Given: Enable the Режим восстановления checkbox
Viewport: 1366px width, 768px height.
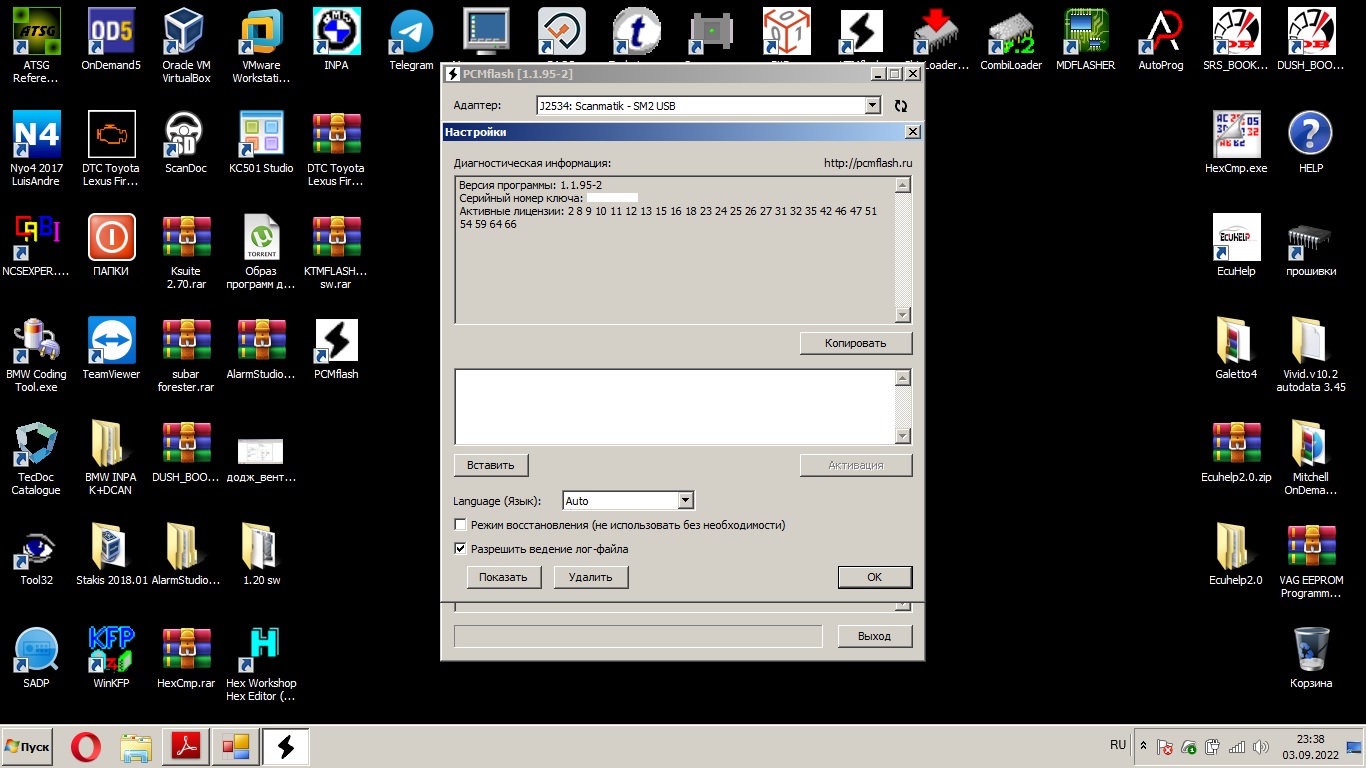Looking at the screenshot, I should pos(461,525).
